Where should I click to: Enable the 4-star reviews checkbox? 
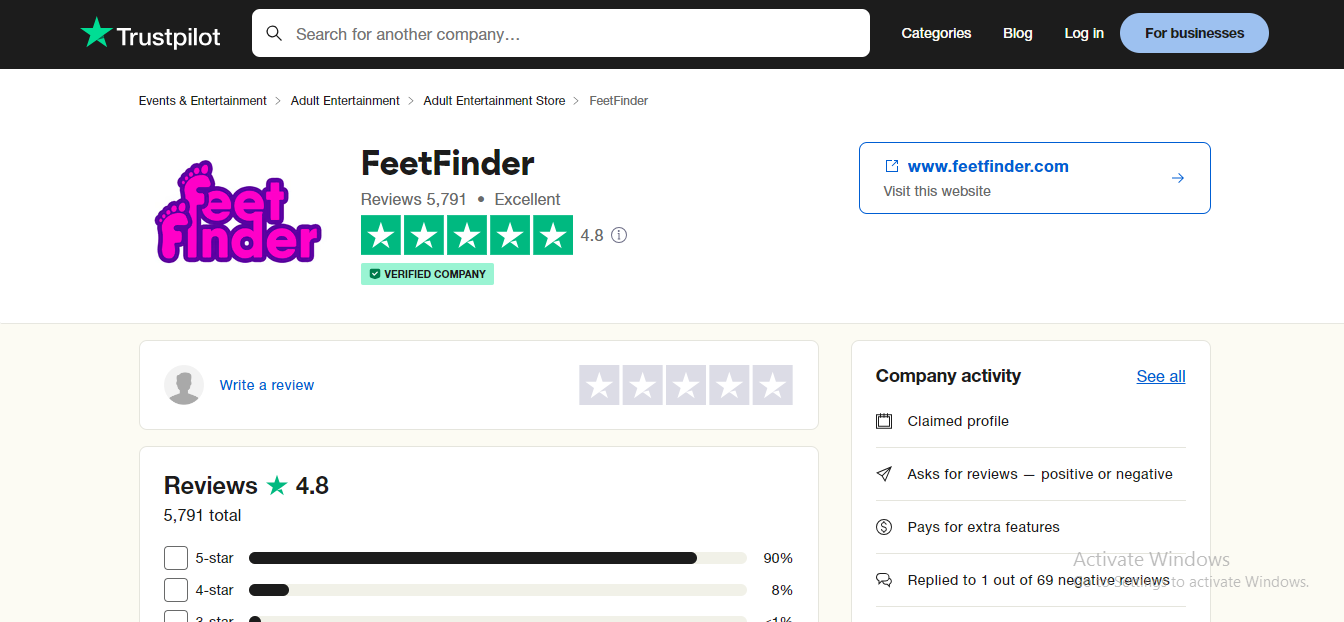click(176, 590)
